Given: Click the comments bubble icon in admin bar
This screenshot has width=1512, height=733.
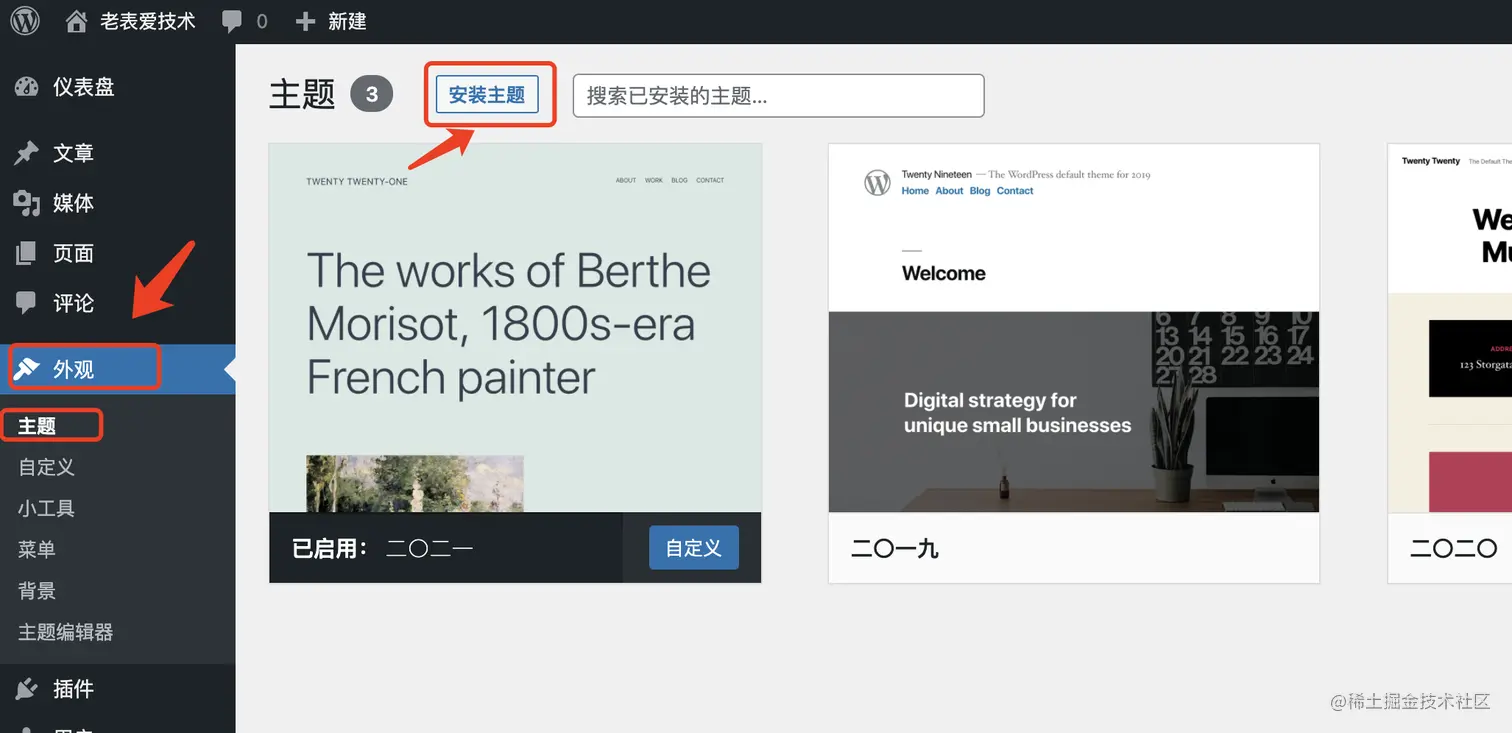Looking at the screenshot, I should [232, 21].
